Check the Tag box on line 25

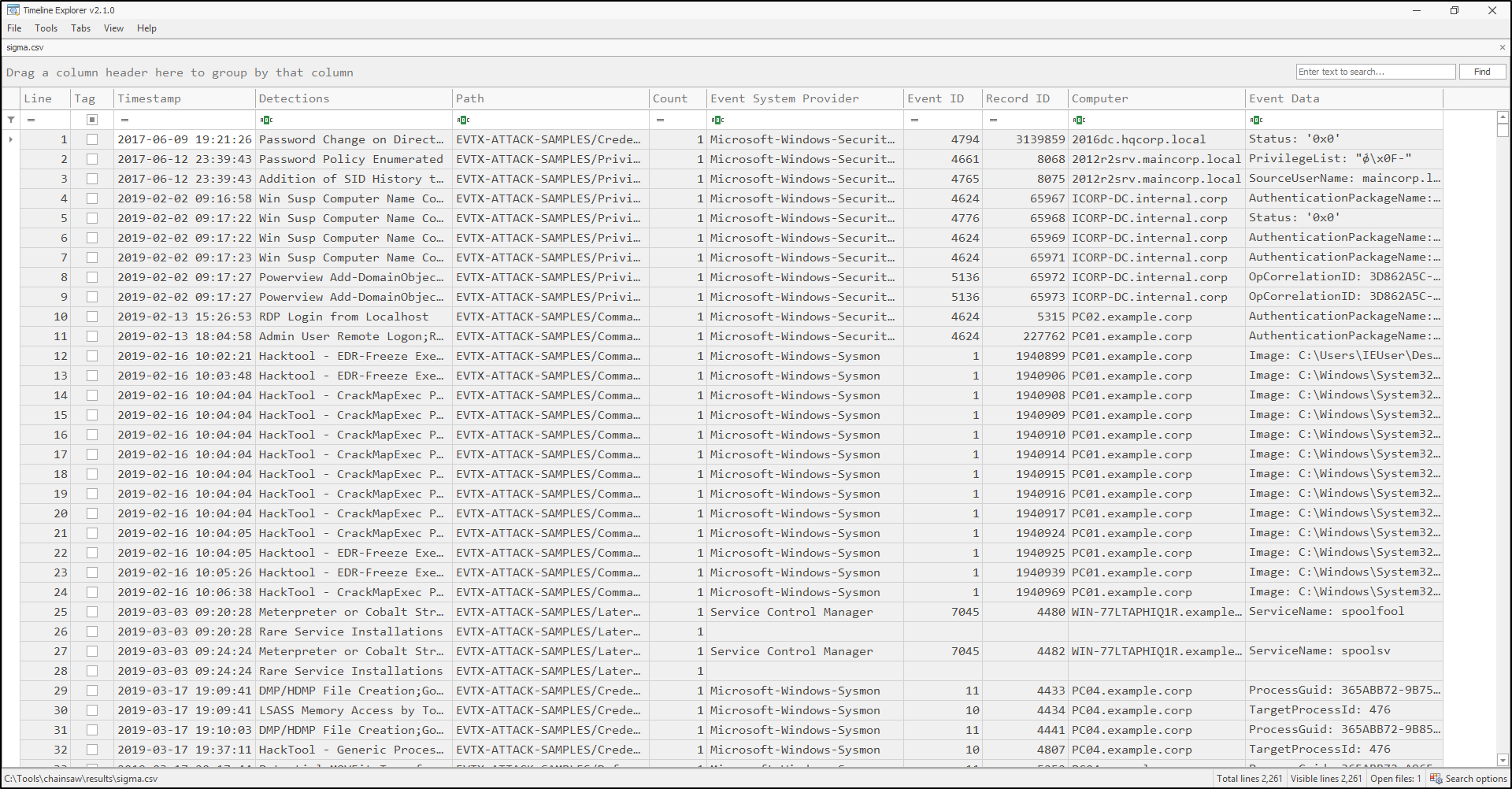pos(92,612)
